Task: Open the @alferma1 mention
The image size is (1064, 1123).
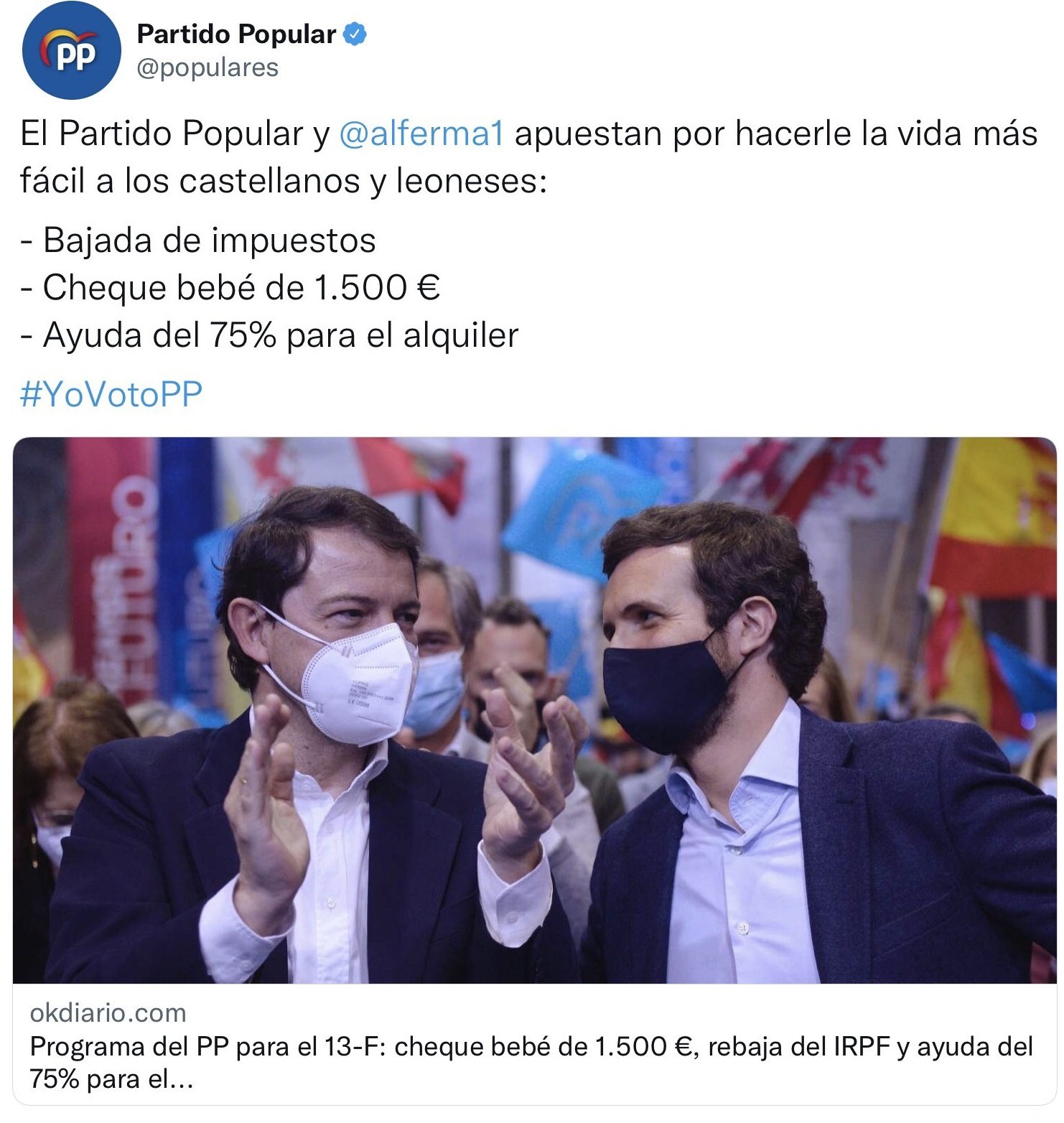Action: coord(421,134)
